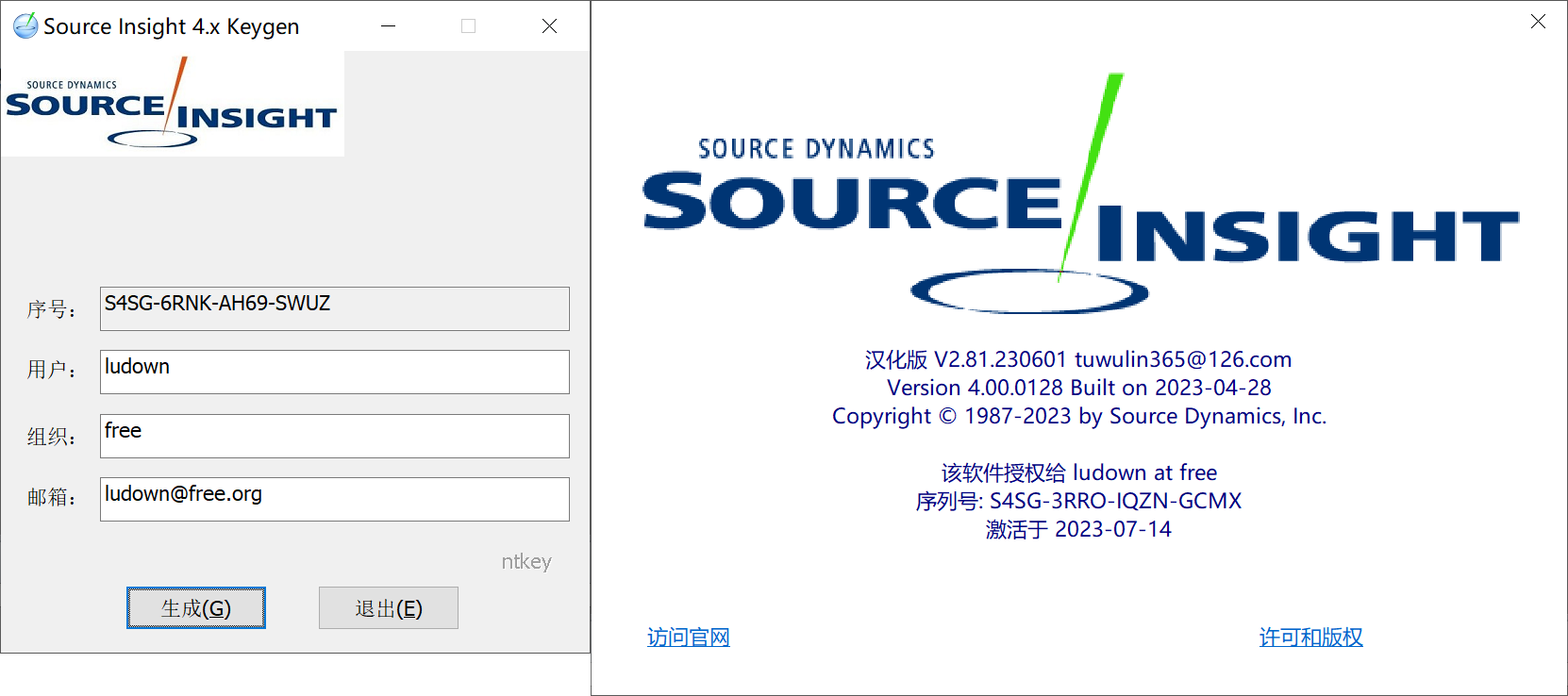Open the 许可和版权 link in About window

pos(1311,638)
